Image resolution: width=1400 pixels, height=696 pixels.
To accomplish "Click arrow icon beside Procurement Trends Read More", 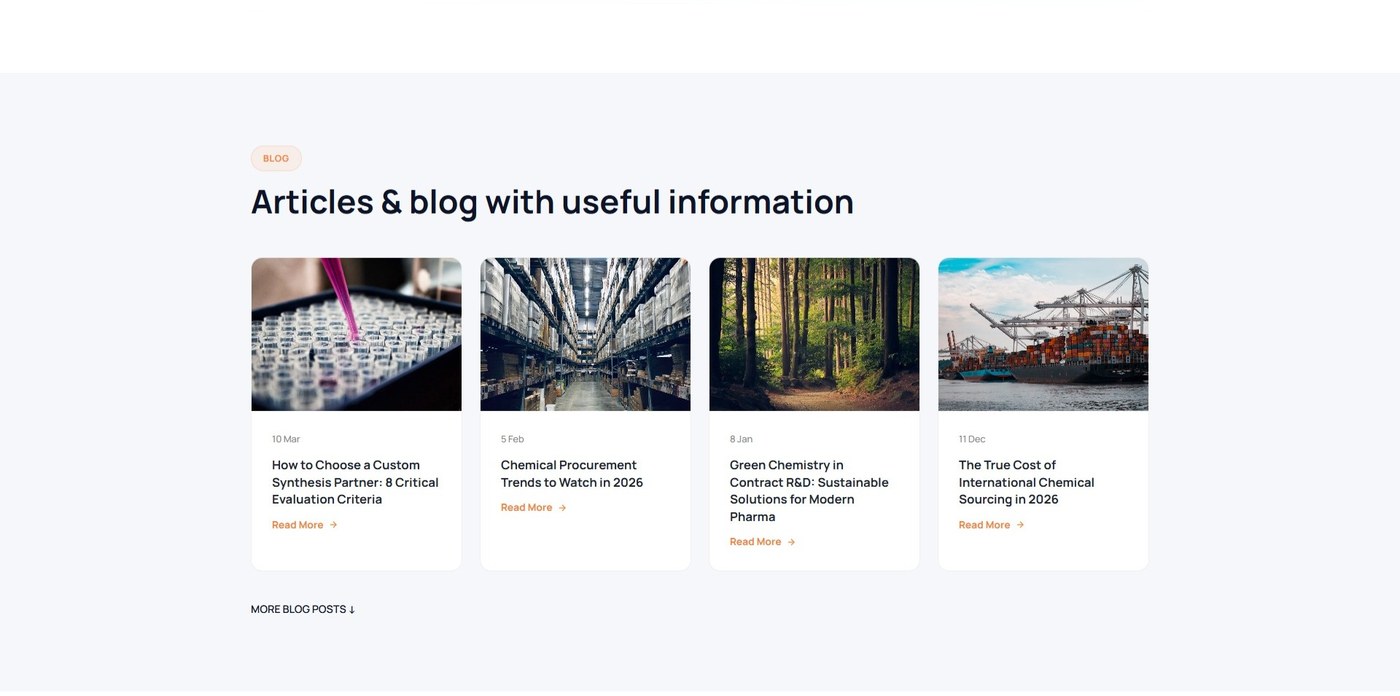I will [x=563, y=508].
